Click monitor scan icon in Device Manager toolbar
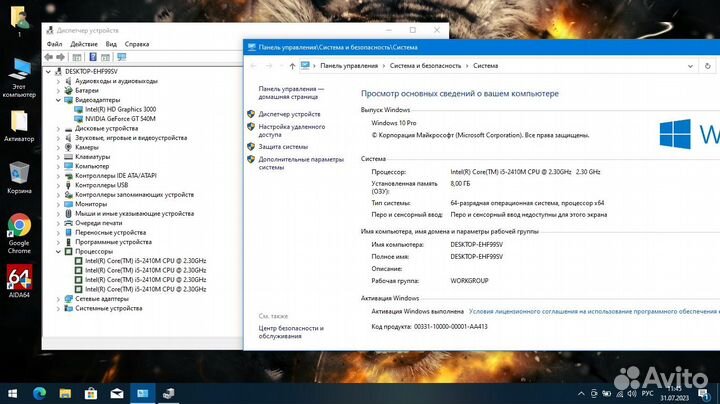Screen dimensions: 720x404 click(121, 57)
